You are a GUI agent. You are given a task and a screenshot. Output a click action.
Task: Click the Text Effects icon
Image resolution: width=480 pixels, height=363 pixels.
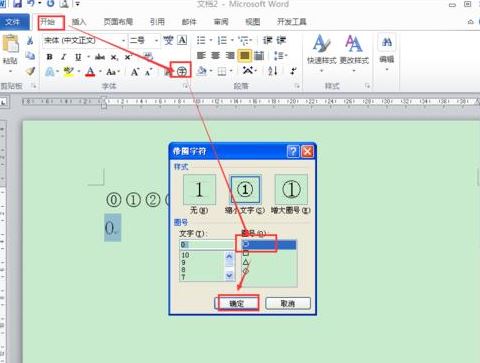coord(50,71)
